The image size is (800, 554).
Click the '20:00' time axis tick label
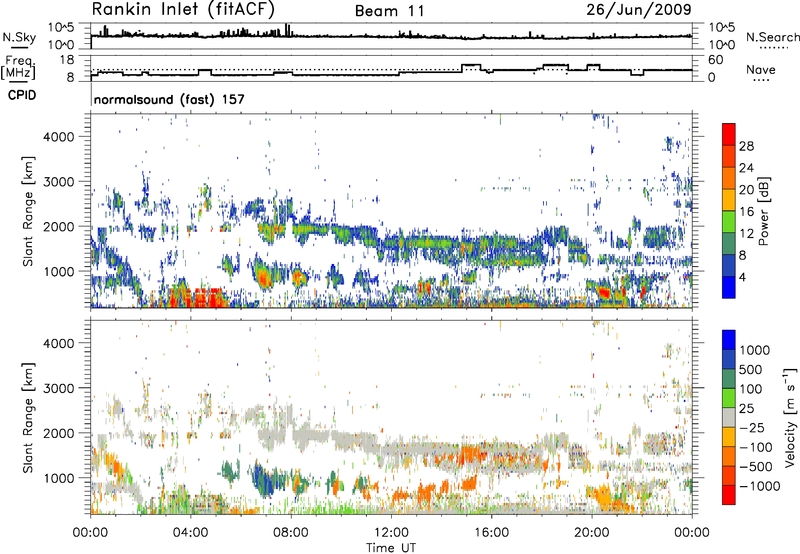pyautogui.click(x=591, y=533)
